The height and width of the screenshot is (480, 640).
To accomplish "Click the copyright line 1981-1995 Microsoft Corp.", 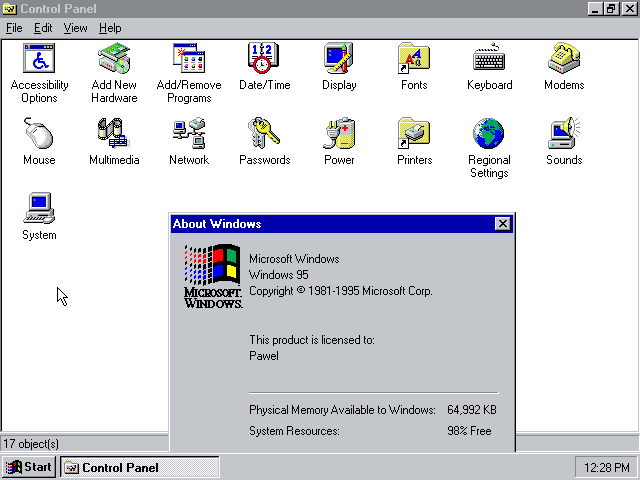I will pyautogui.click(x=341, y=291).
